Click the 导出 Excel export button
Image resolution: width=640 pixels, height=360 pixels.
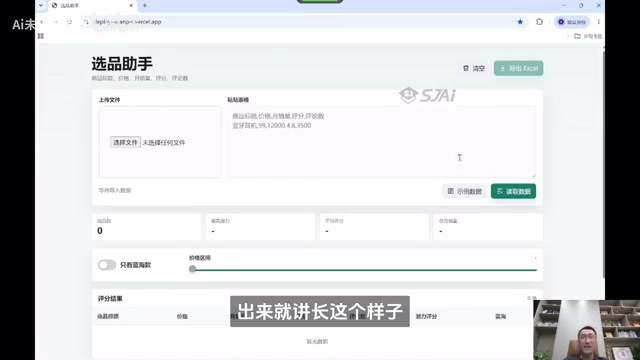(x=518, y=68)
